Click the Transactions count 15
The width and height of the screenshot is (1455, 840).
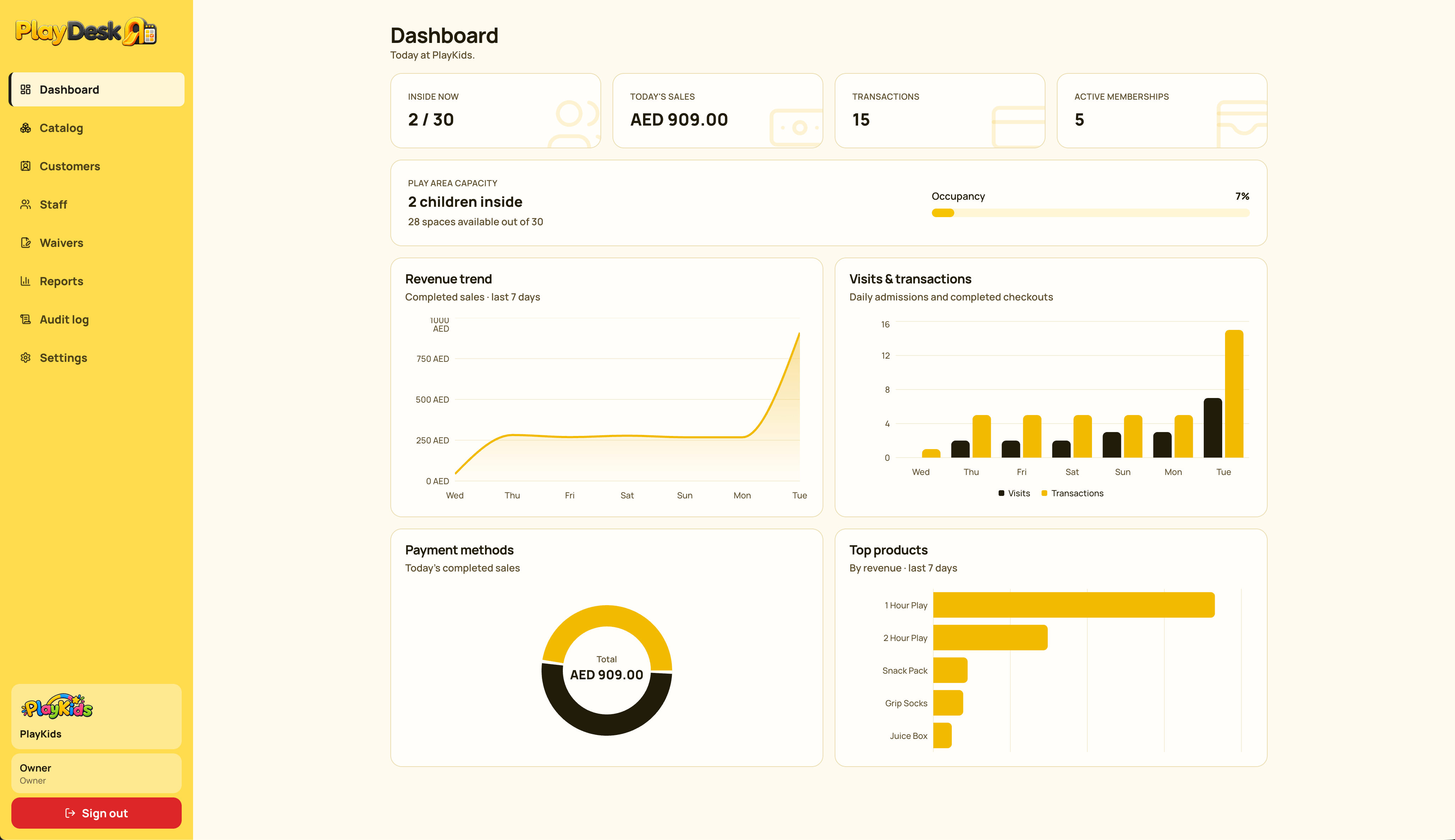pyautogui.click(x=861, y=120)
